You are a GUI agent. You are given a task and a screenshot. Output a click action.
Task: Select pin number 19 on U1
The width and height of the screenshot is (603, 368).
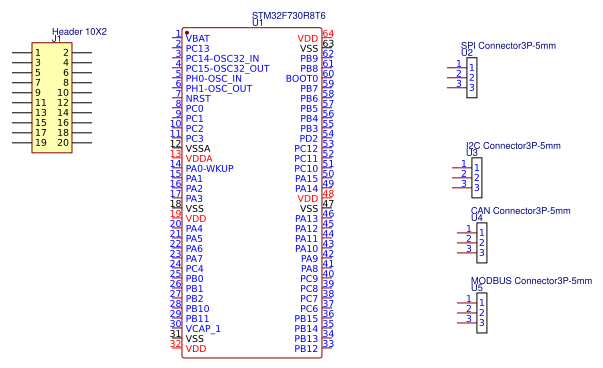tap(176, 213)
